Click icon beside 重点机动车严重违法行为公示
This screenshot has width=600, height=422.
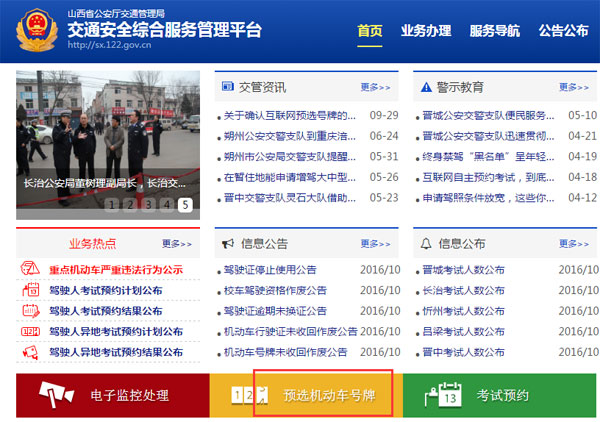[30, 269]
